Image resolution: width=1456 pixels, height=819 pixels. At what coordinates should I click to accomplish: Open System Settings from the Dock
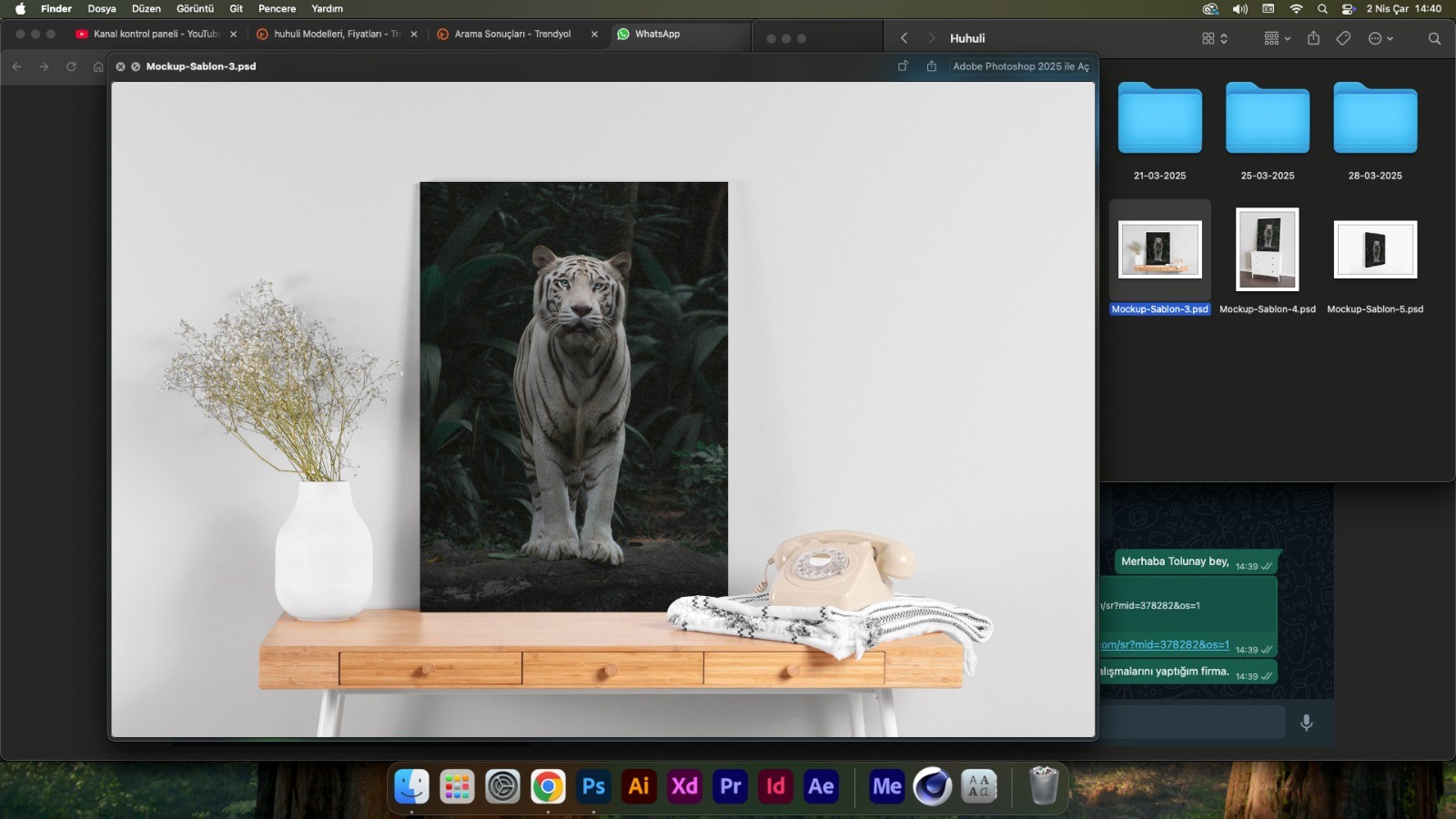pyautogui.click(x=502, y=786)
